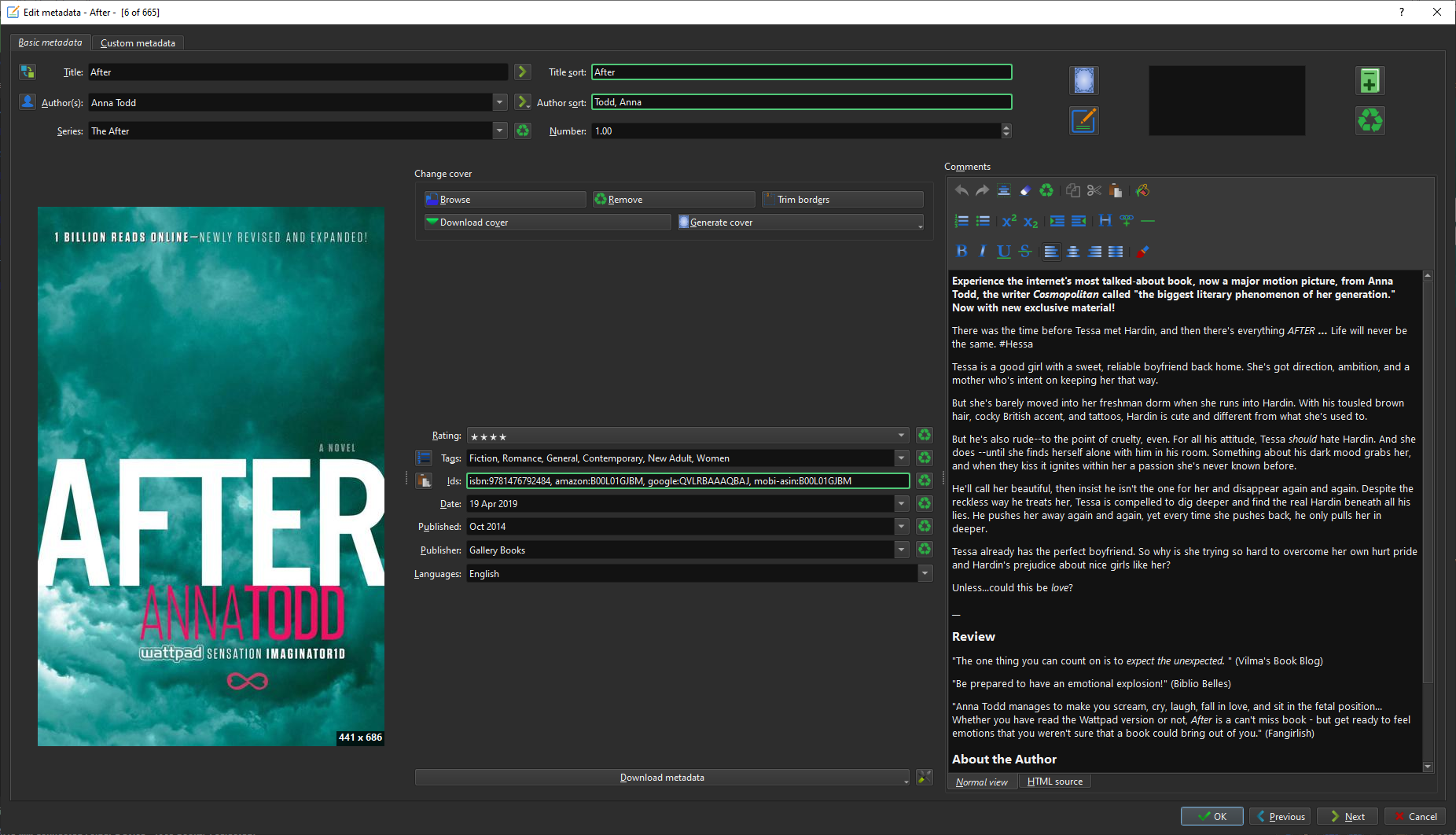1456x835 pixels.
Task: Insert a link using the chain icon
Action: [x=1127, y=221]
